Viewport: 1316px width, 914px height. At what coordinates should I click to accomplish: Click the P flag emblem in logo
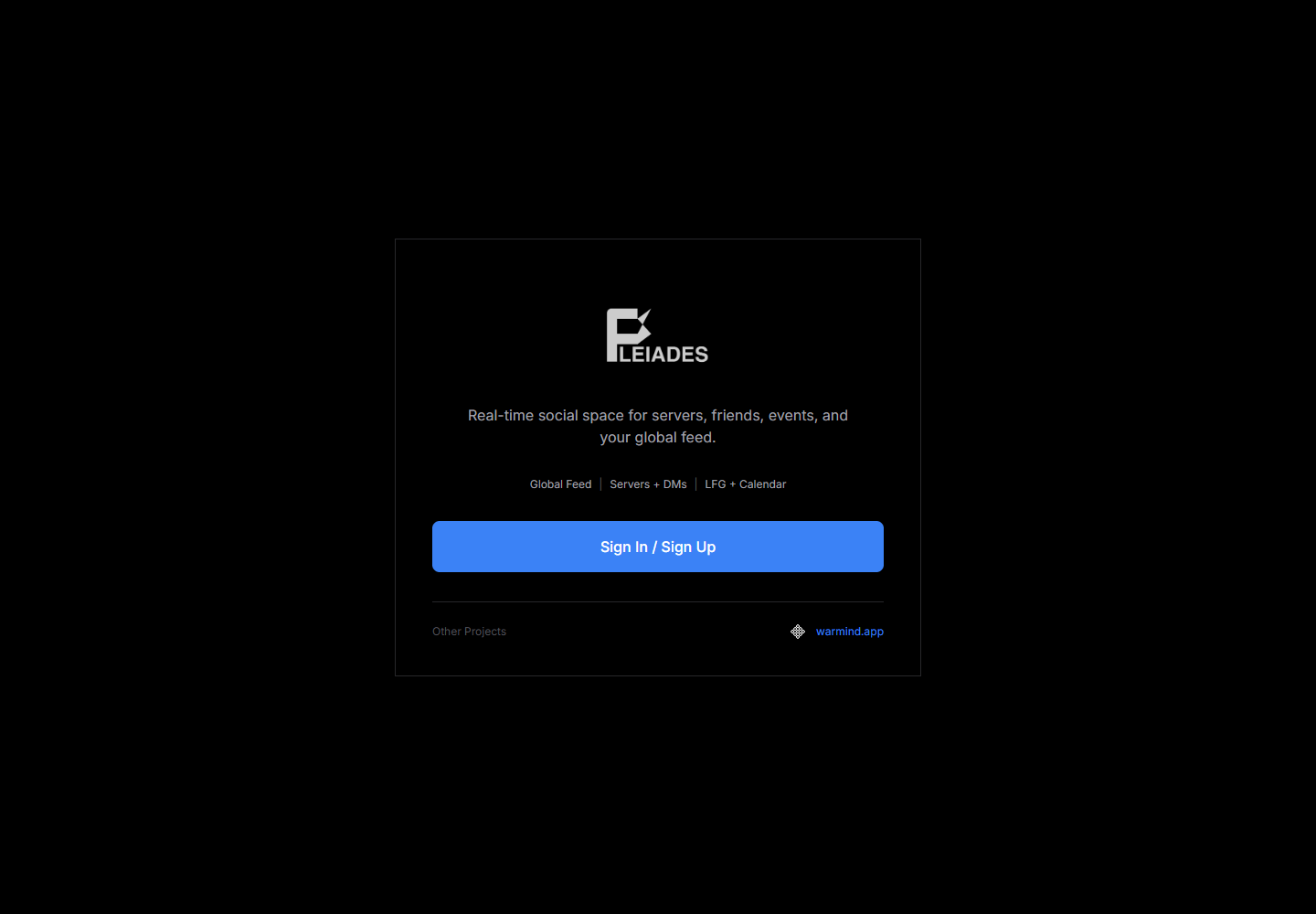pos(629,335)
